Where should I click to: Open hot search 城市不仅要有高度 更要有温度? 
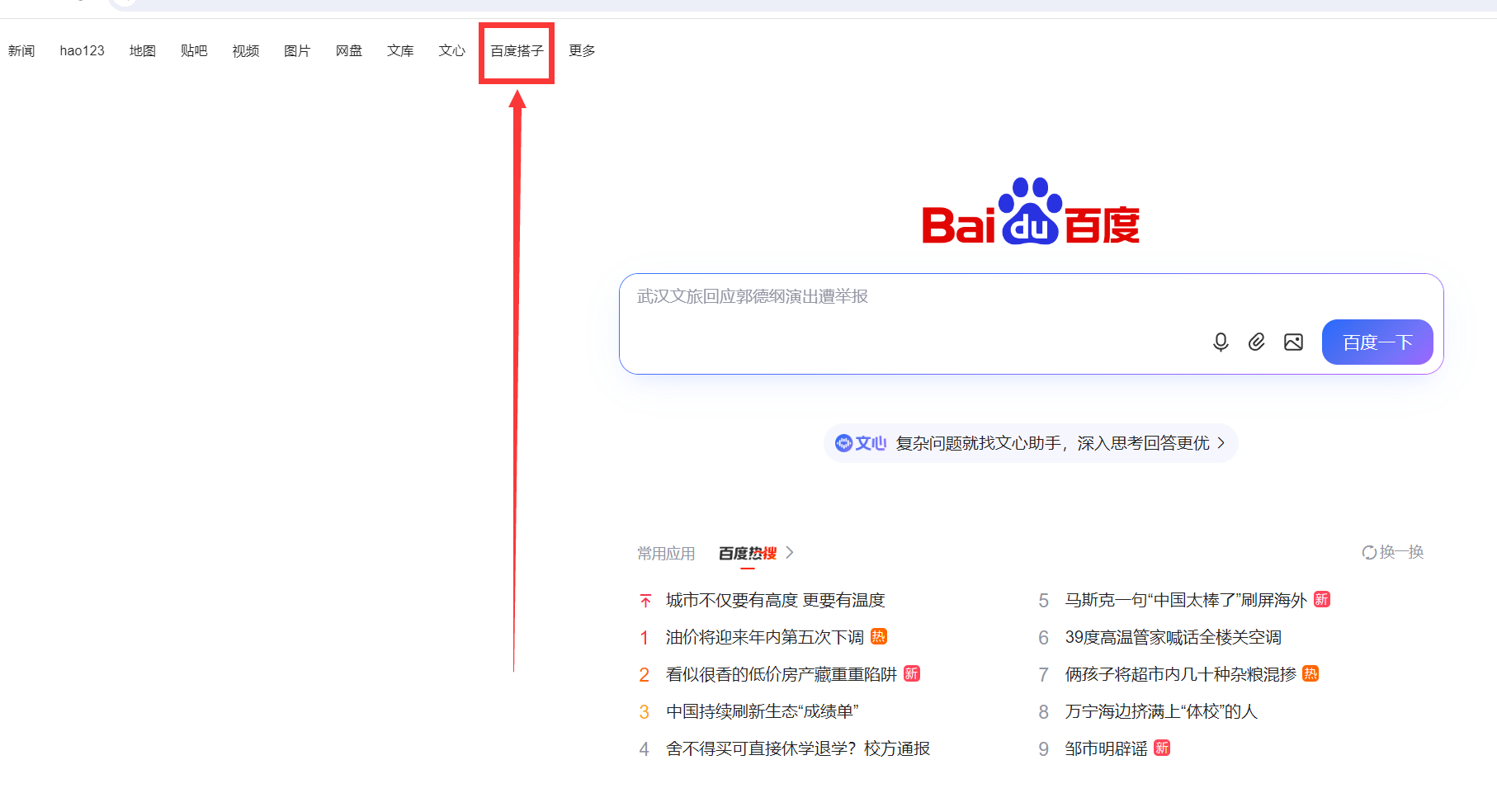[x=775, y=600]
